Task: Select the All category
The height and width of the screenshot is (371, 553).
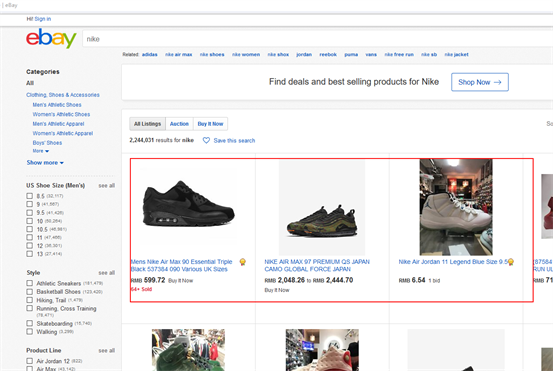Action: [30, 83]
